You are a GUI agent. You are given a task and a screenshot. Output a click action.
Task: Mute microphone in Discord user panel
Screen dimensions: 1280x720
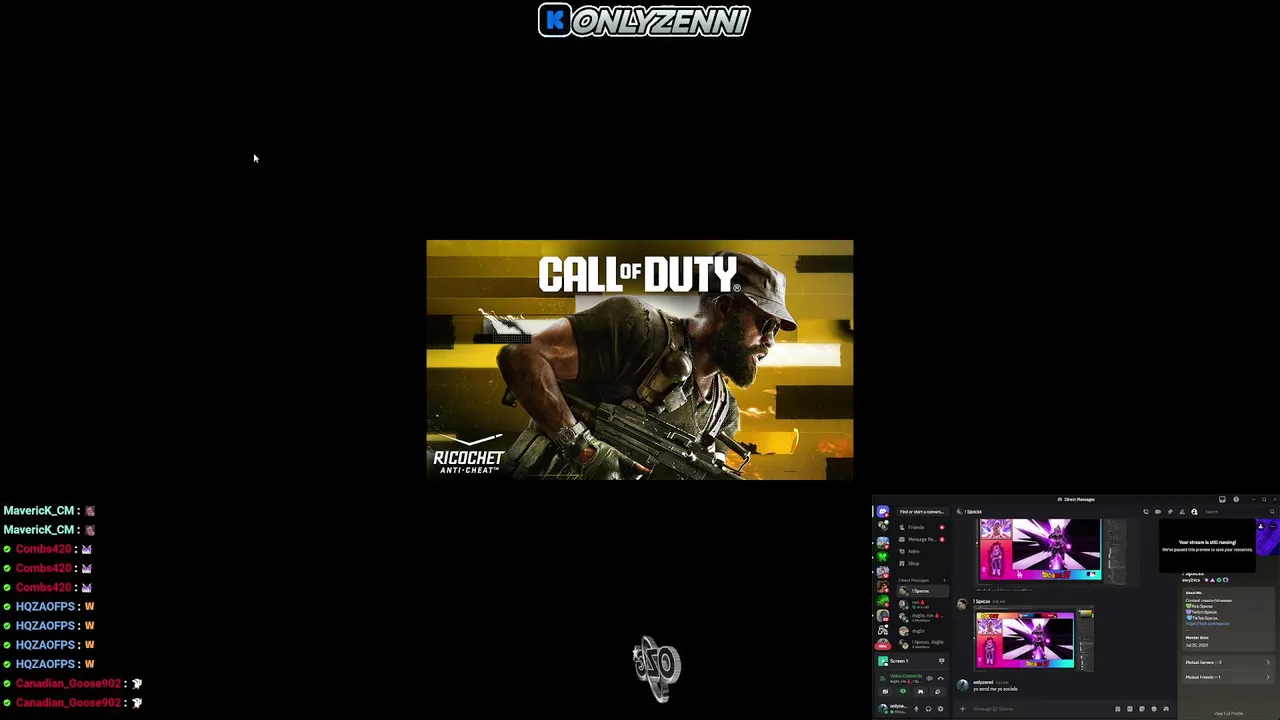(916, 709)
